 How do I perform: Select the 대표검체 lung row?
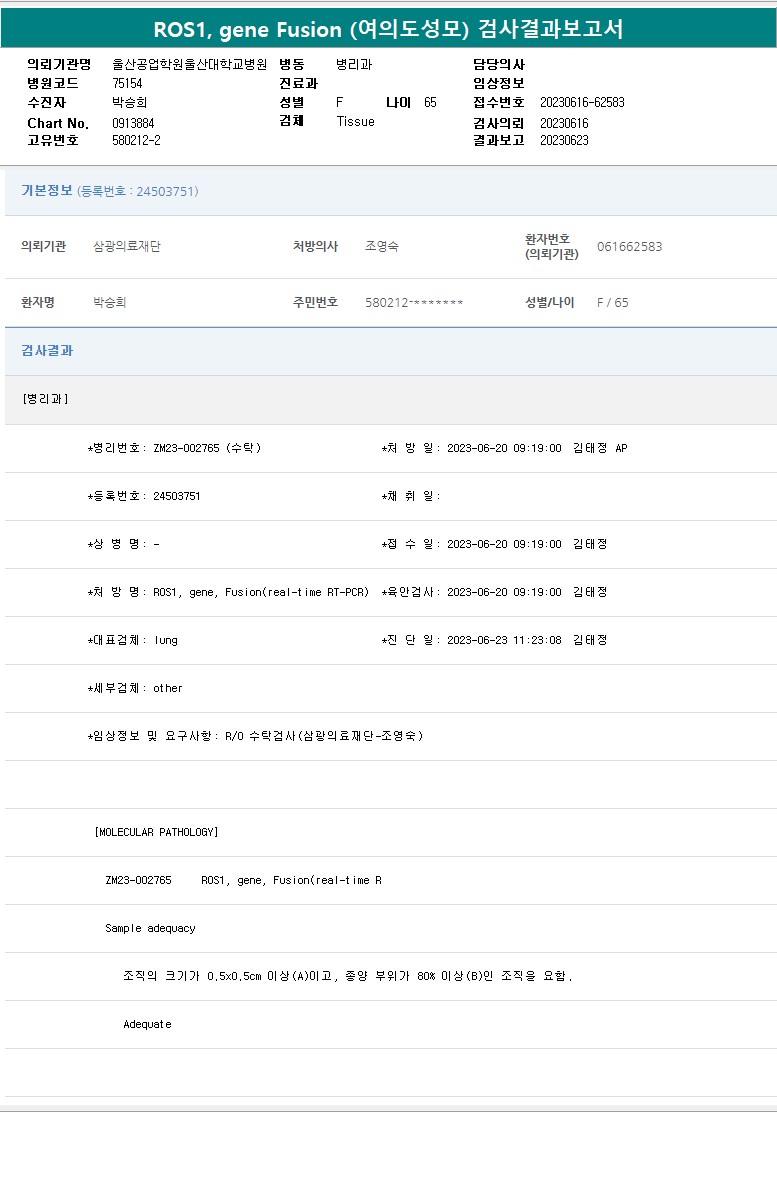tap(133, 640)
